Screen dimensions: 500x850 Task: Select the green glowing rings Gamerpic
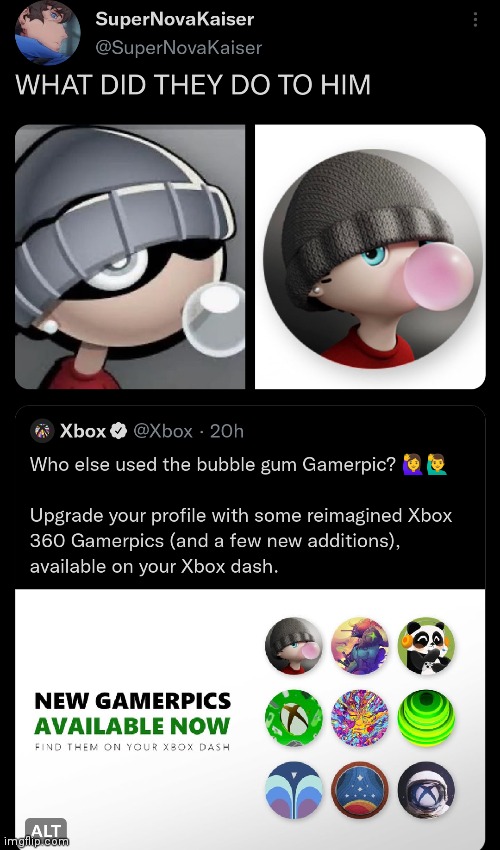coord(426,718)
